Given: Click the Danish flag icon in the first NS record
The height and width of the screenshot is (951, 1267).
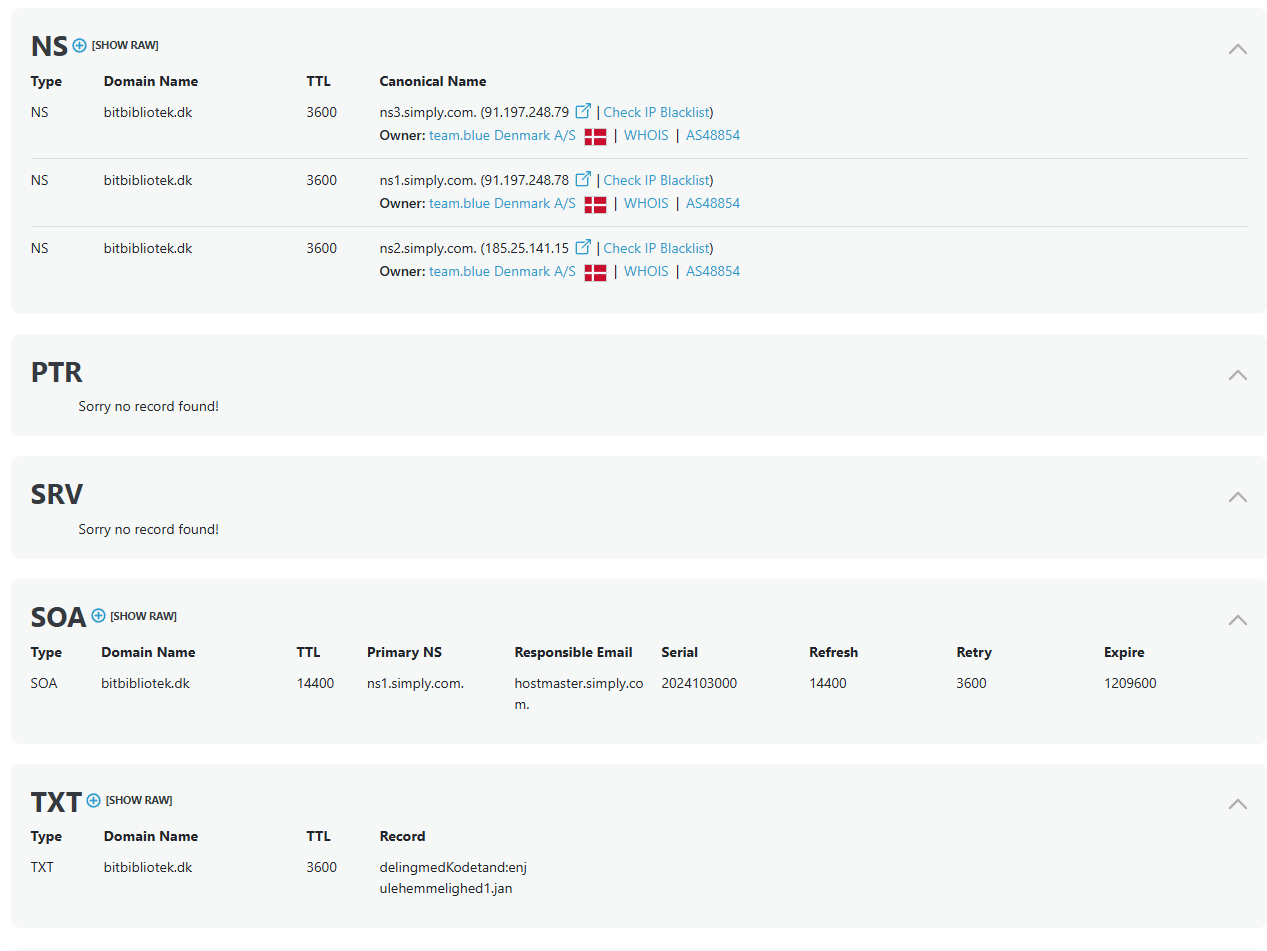Looking at the screenshot, I should [x=595, y=135].
